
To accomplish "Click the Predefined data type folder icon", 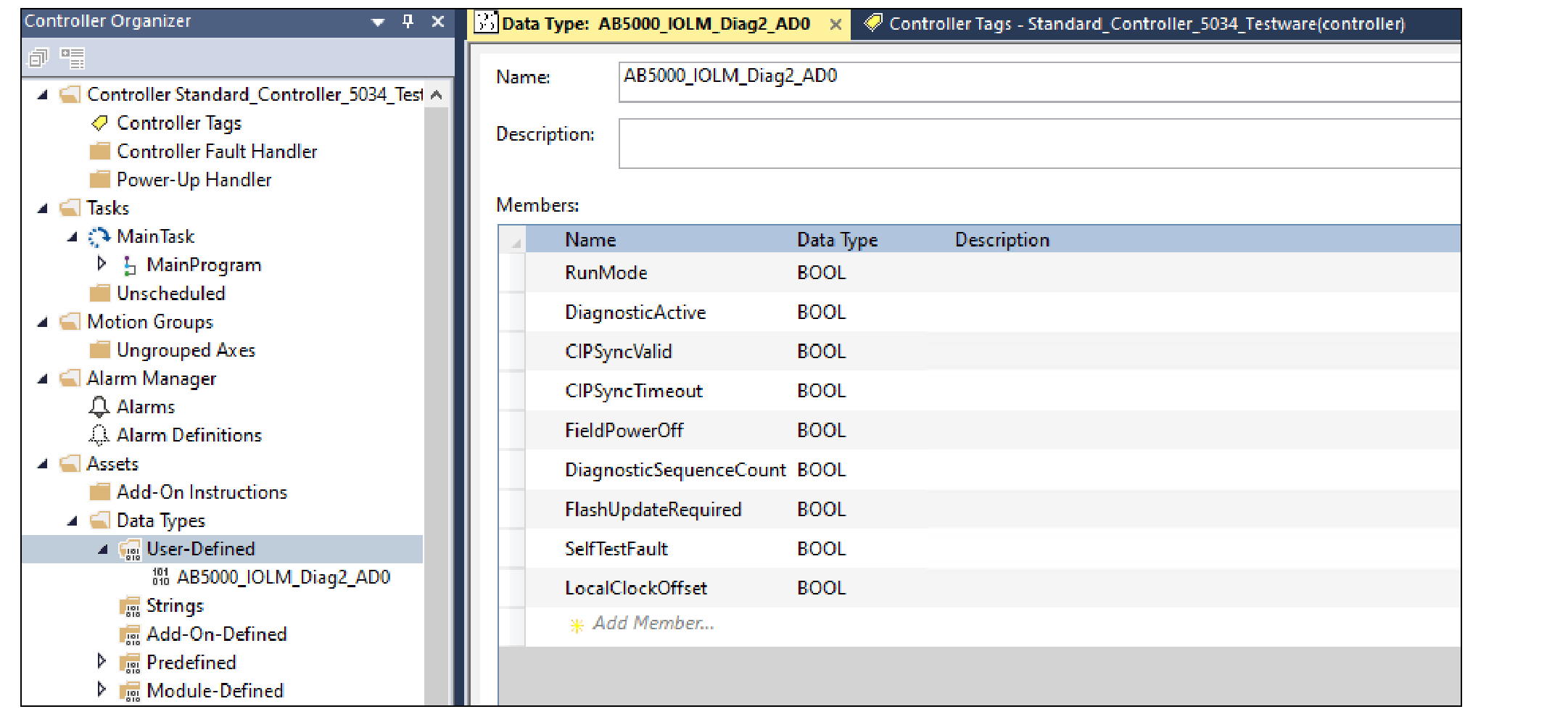I will click(130, 663).
